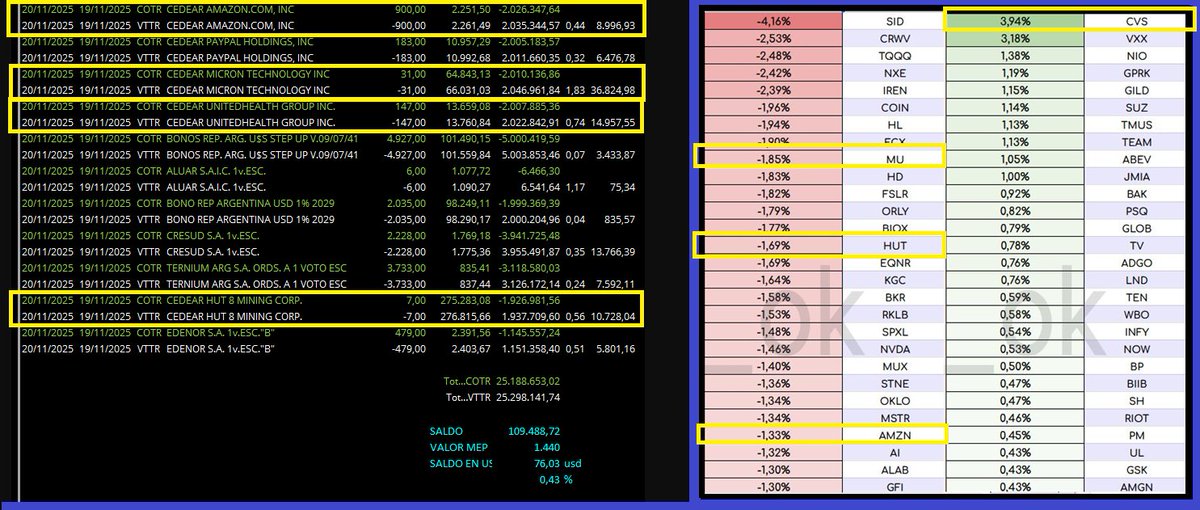Click the COIN ticker cell

pyautogui.click(x=894, y=107)
